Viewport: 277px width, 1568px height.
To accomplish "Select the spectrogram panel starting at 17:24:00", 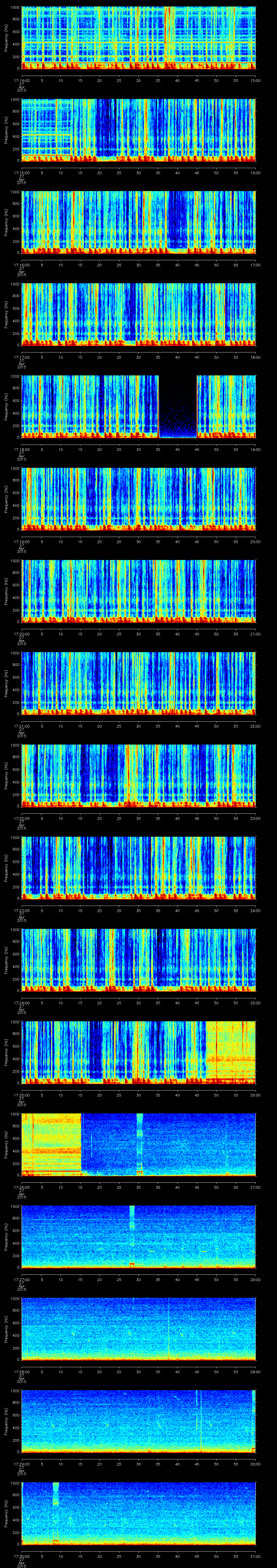I will [139, 960].
